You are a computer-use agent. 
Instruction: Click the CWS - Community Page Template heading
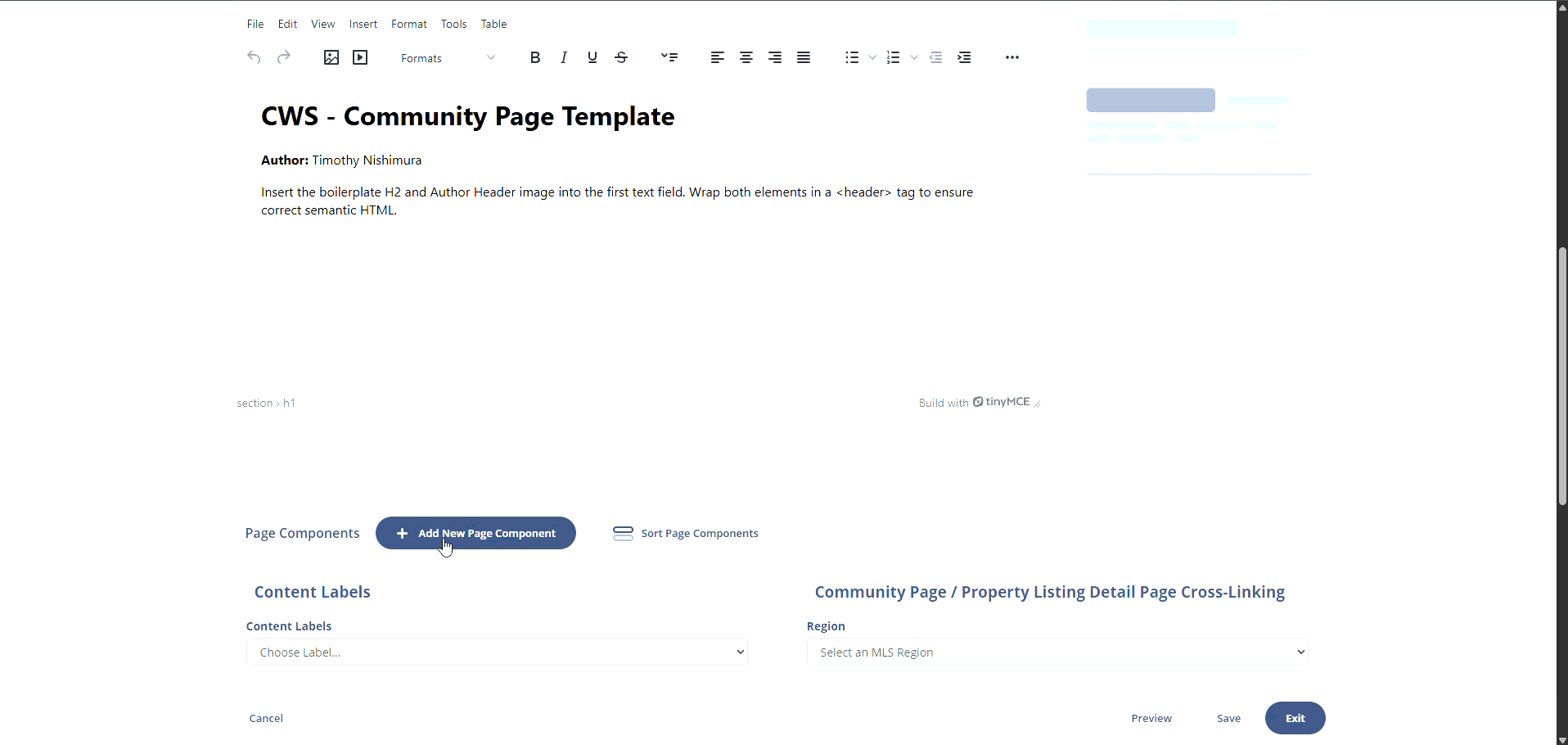tap(467, 116)
